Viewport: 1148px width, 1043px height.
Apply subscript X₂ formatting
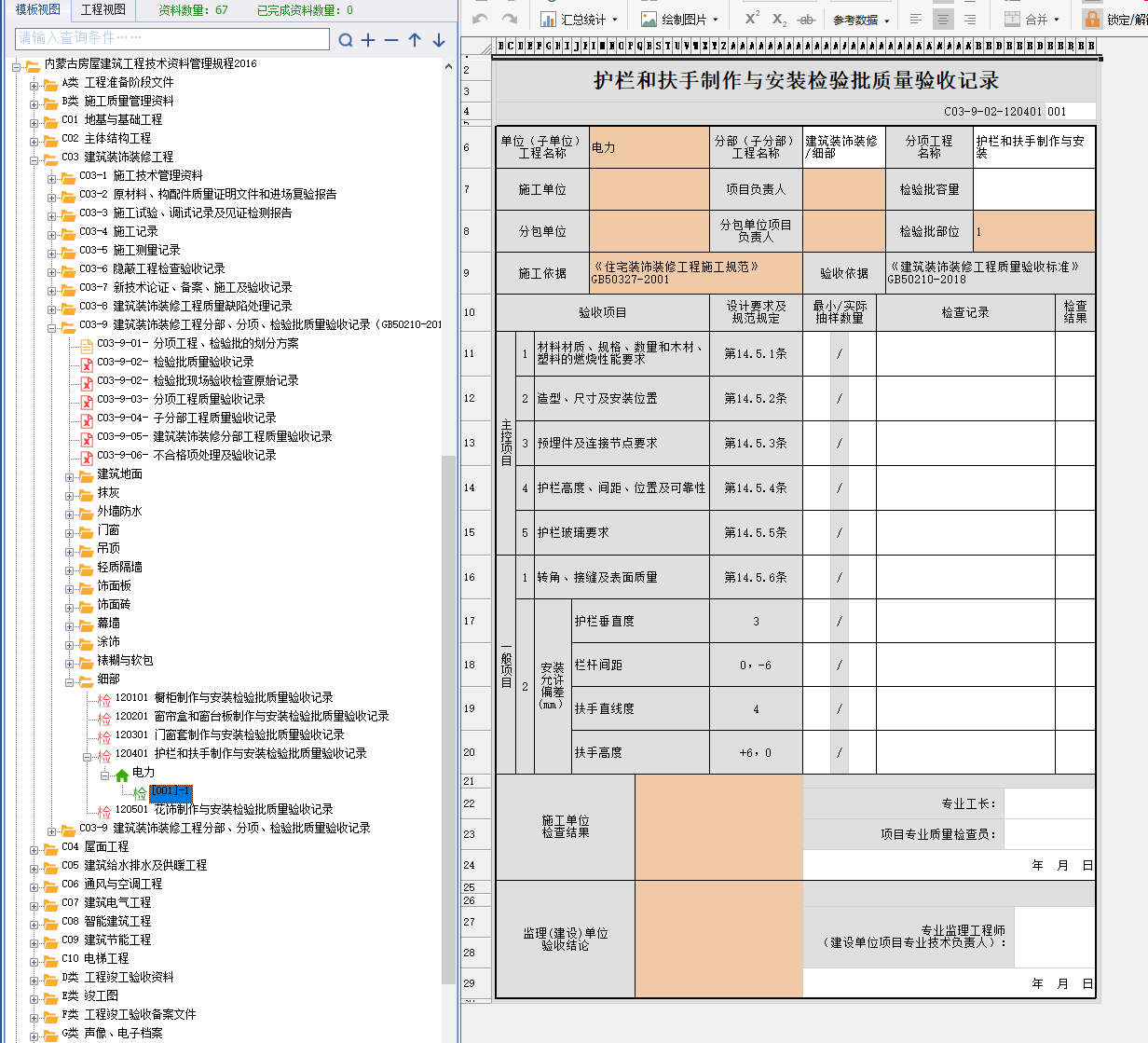click(779, 19)
